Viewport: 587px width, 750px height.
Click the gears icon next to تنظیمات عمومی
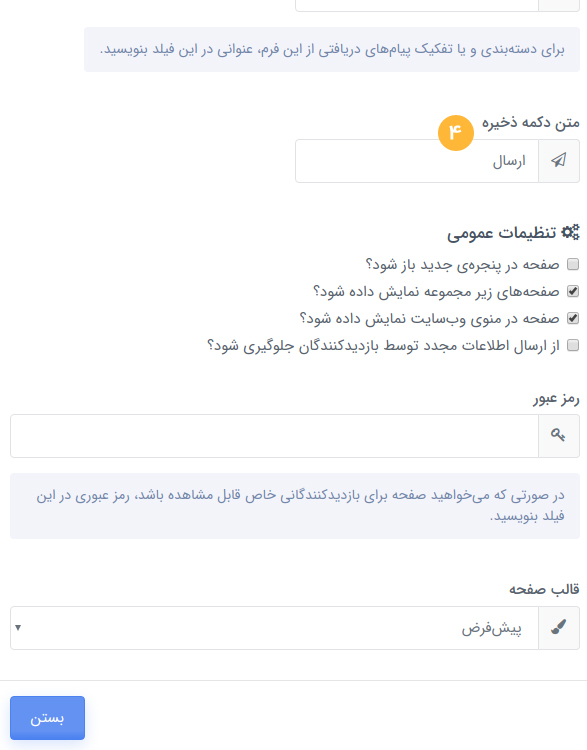pos(570,232)
